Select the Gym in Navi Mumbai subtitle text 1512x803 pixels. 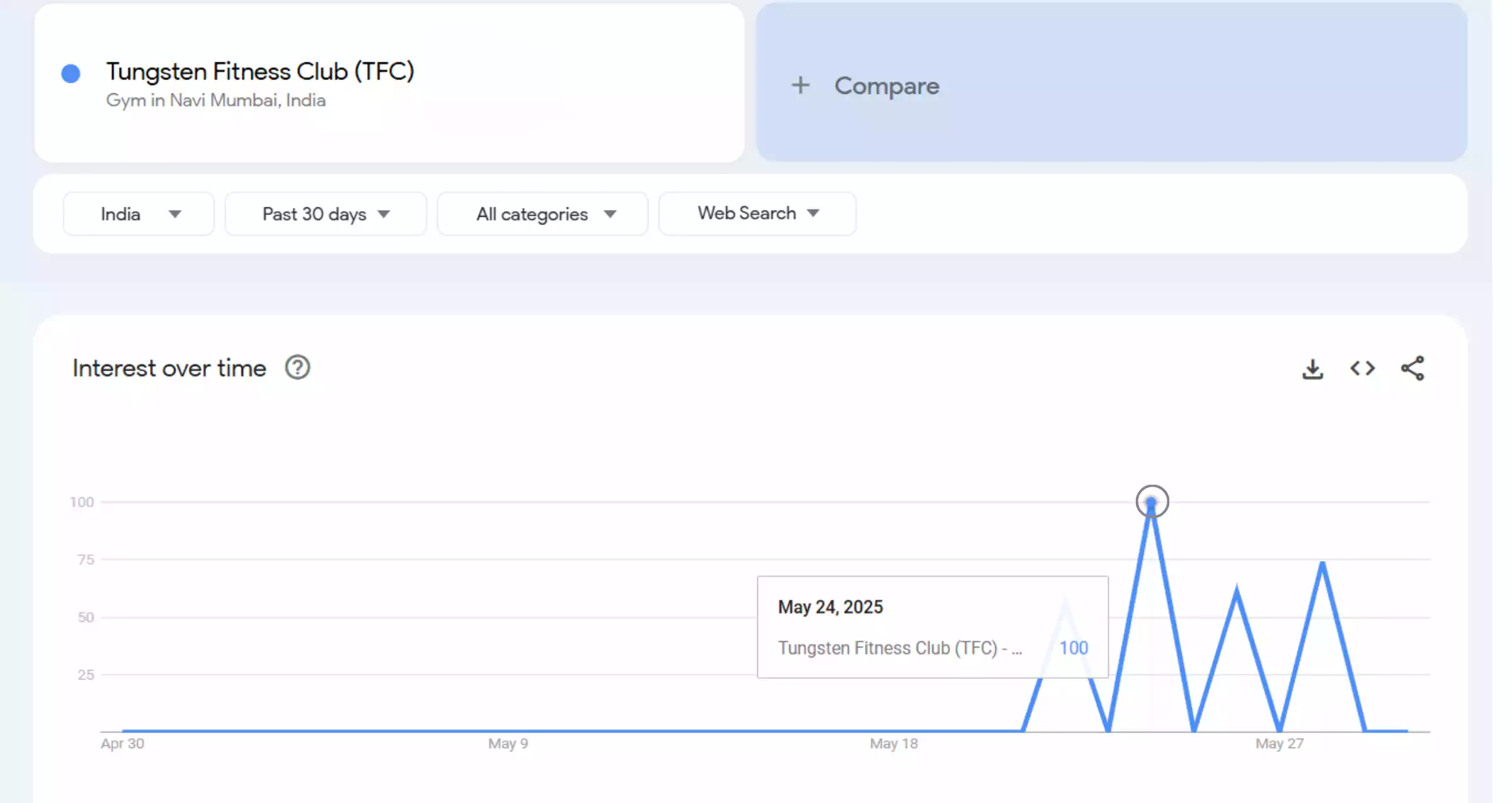click(x=215, y=100)
